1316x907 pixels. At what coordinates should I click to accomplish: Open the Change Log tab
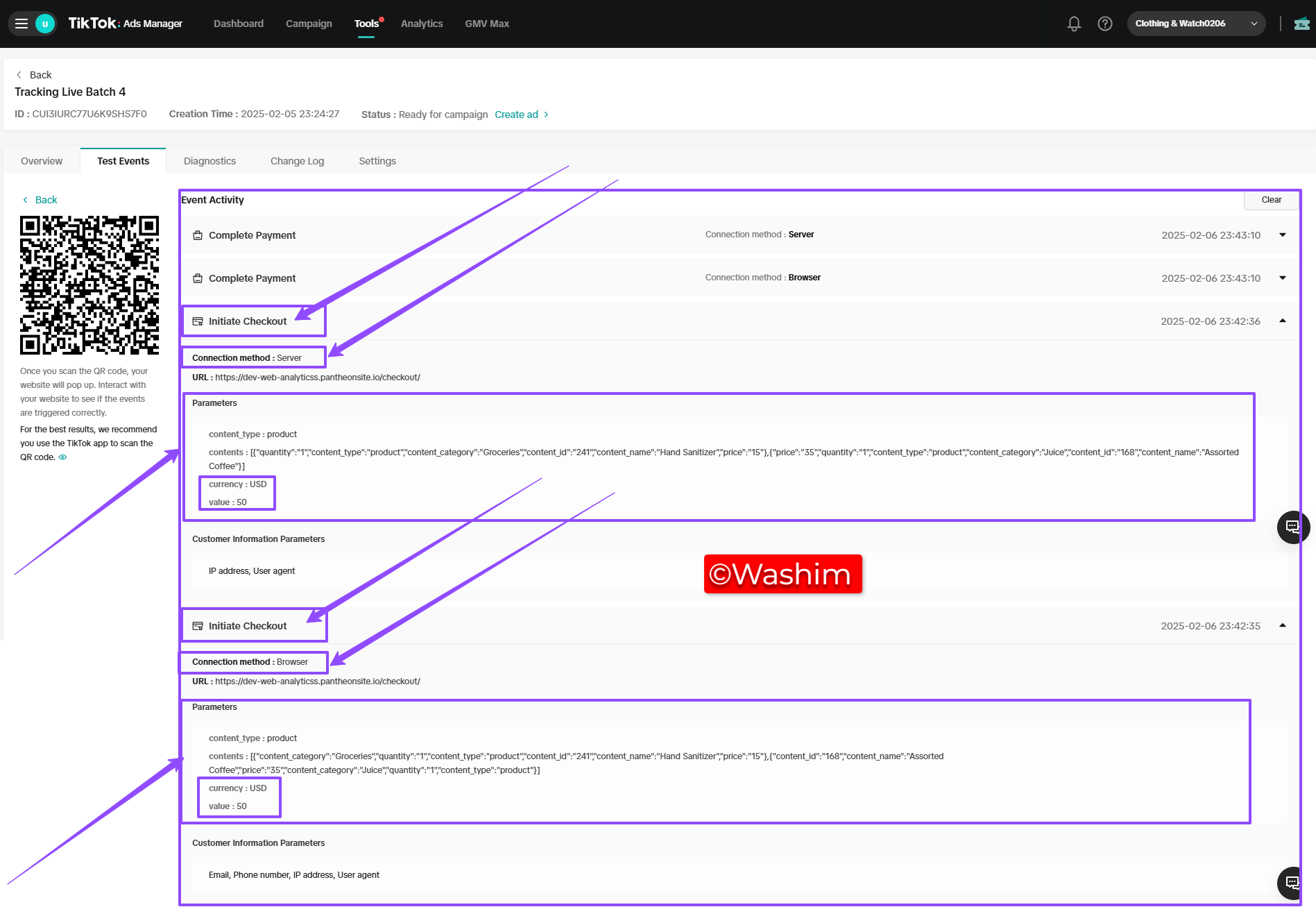click(297, 161)
